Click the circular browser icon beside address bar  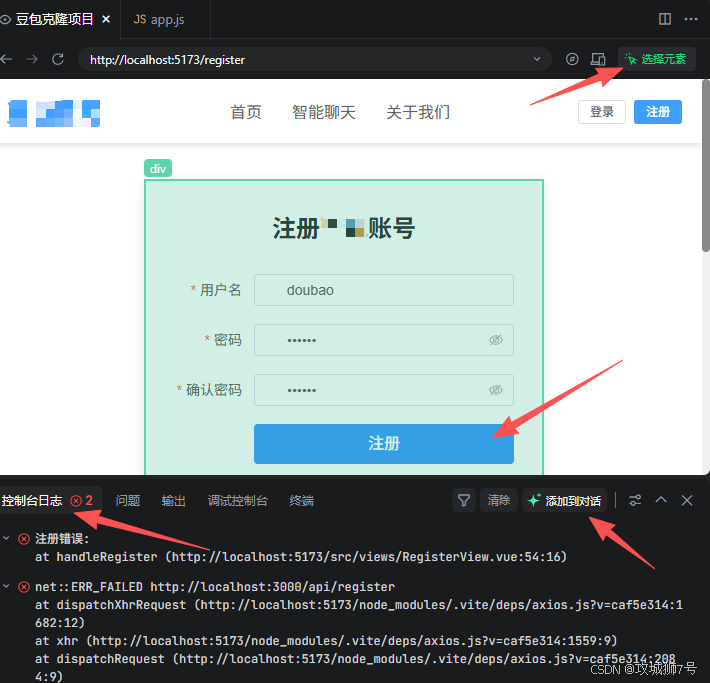pyautogui.click(x=572, y=59)
